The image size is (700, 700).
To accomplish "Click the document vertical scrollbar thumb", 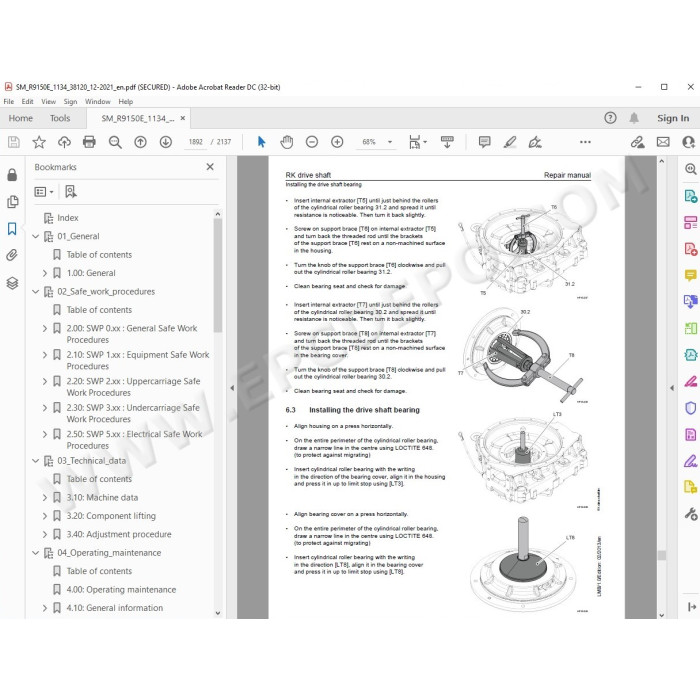I will [x=662, y=555].
